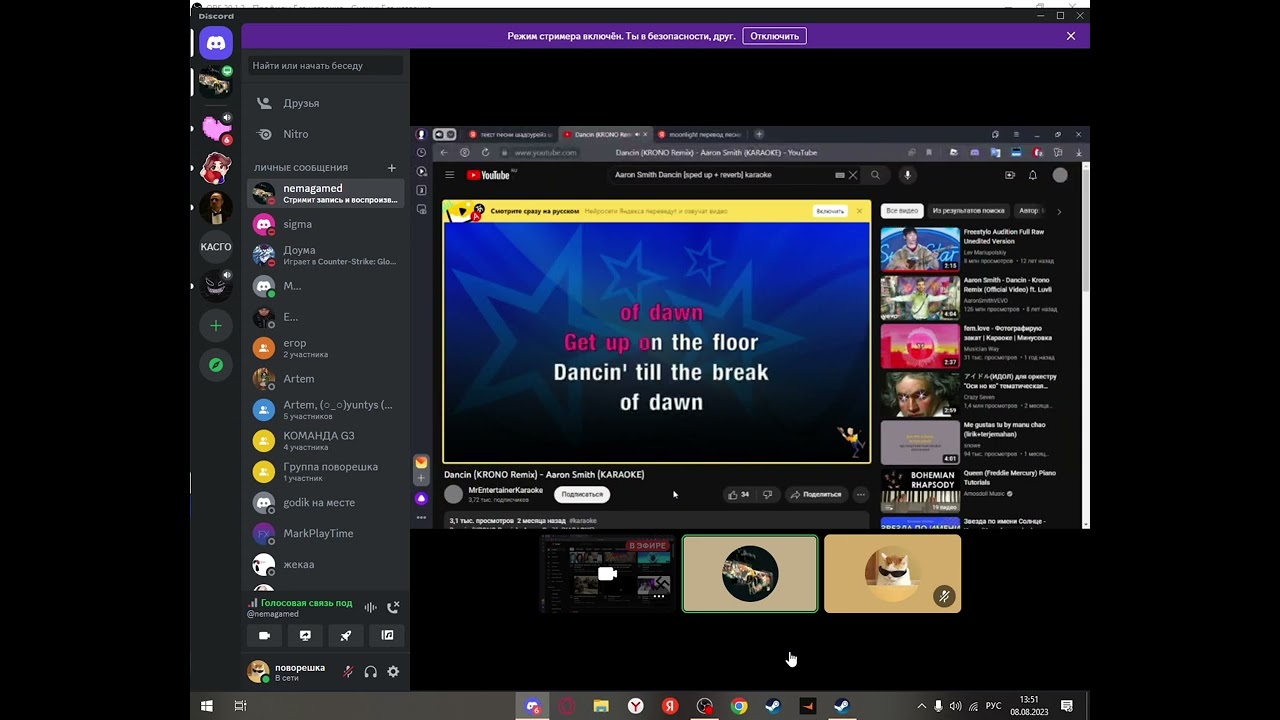Screen dimensions: 1280x720
Task: Open new browser tab with plus
Action: click(759, 134)
